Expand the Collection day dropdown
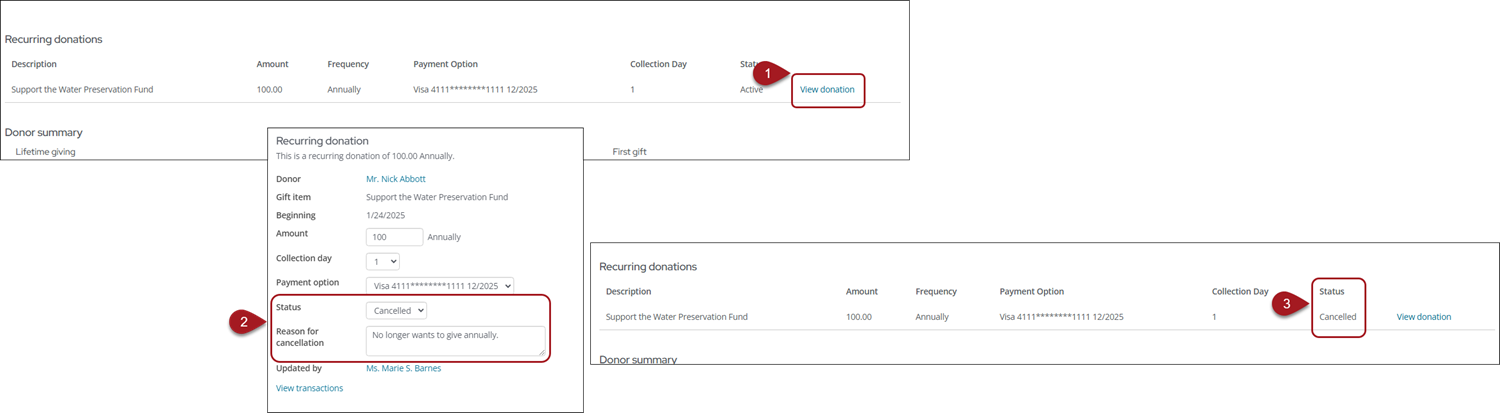The height and width of the screenshot is (413, 1500). click(382, 261)
